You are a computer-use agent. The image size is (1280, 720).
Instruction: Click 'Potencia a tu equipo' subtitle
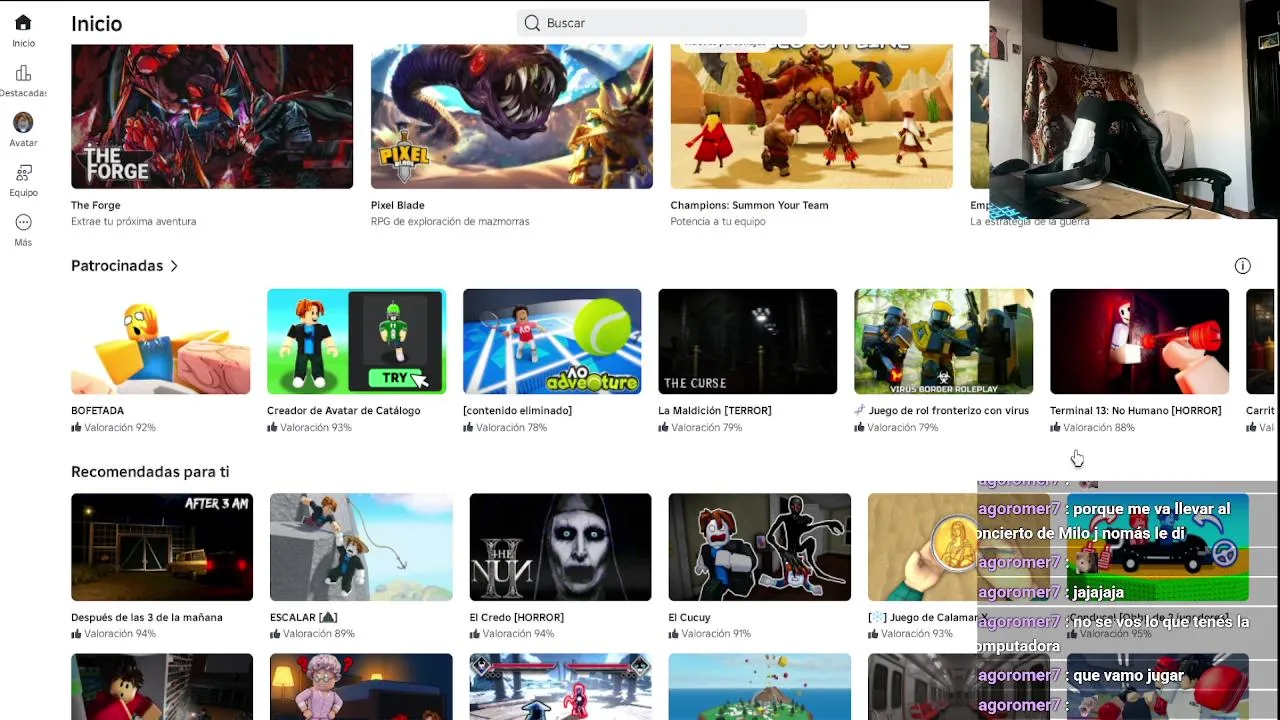[718, 222]
